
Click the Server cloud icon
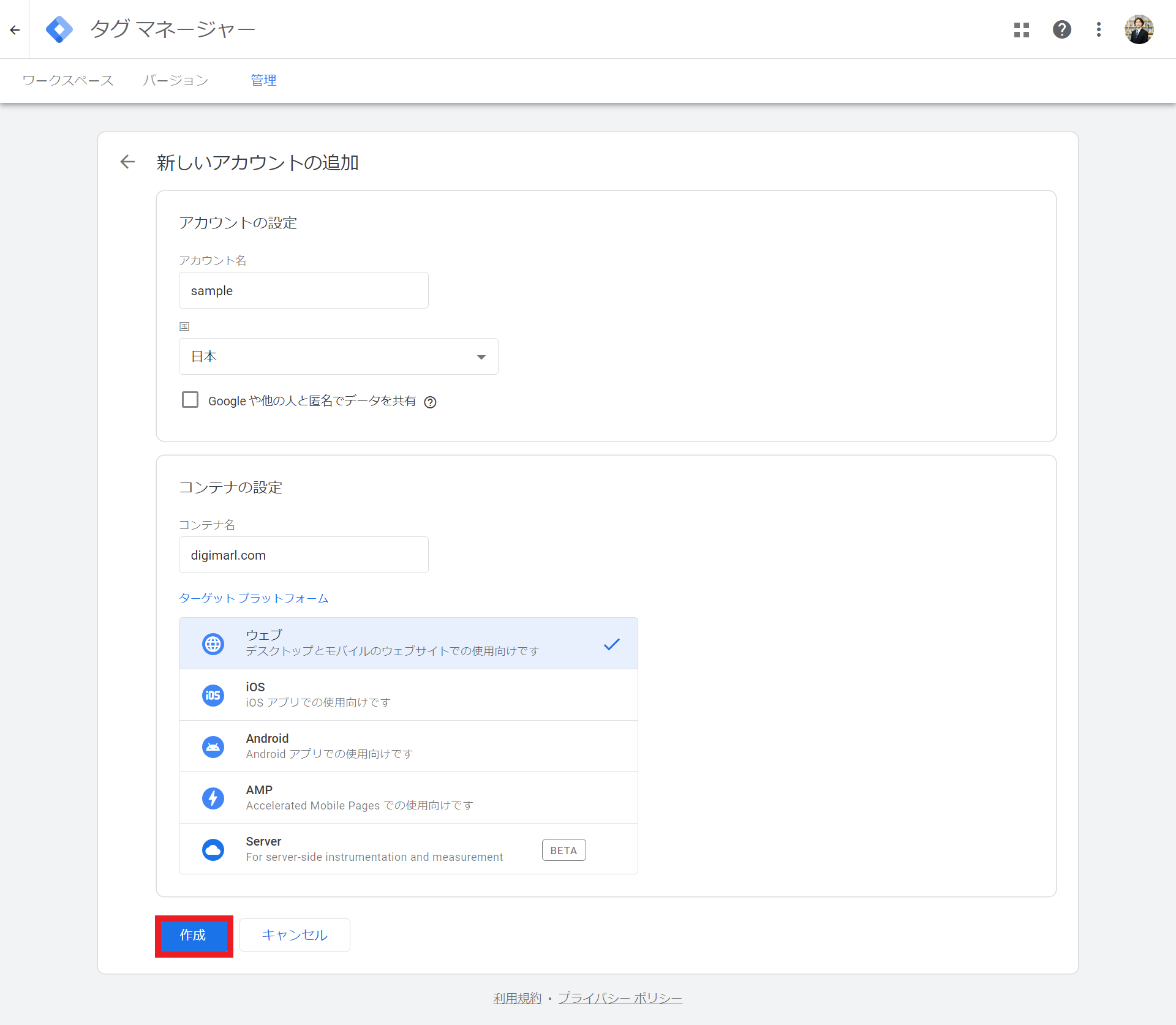[213, 850]
